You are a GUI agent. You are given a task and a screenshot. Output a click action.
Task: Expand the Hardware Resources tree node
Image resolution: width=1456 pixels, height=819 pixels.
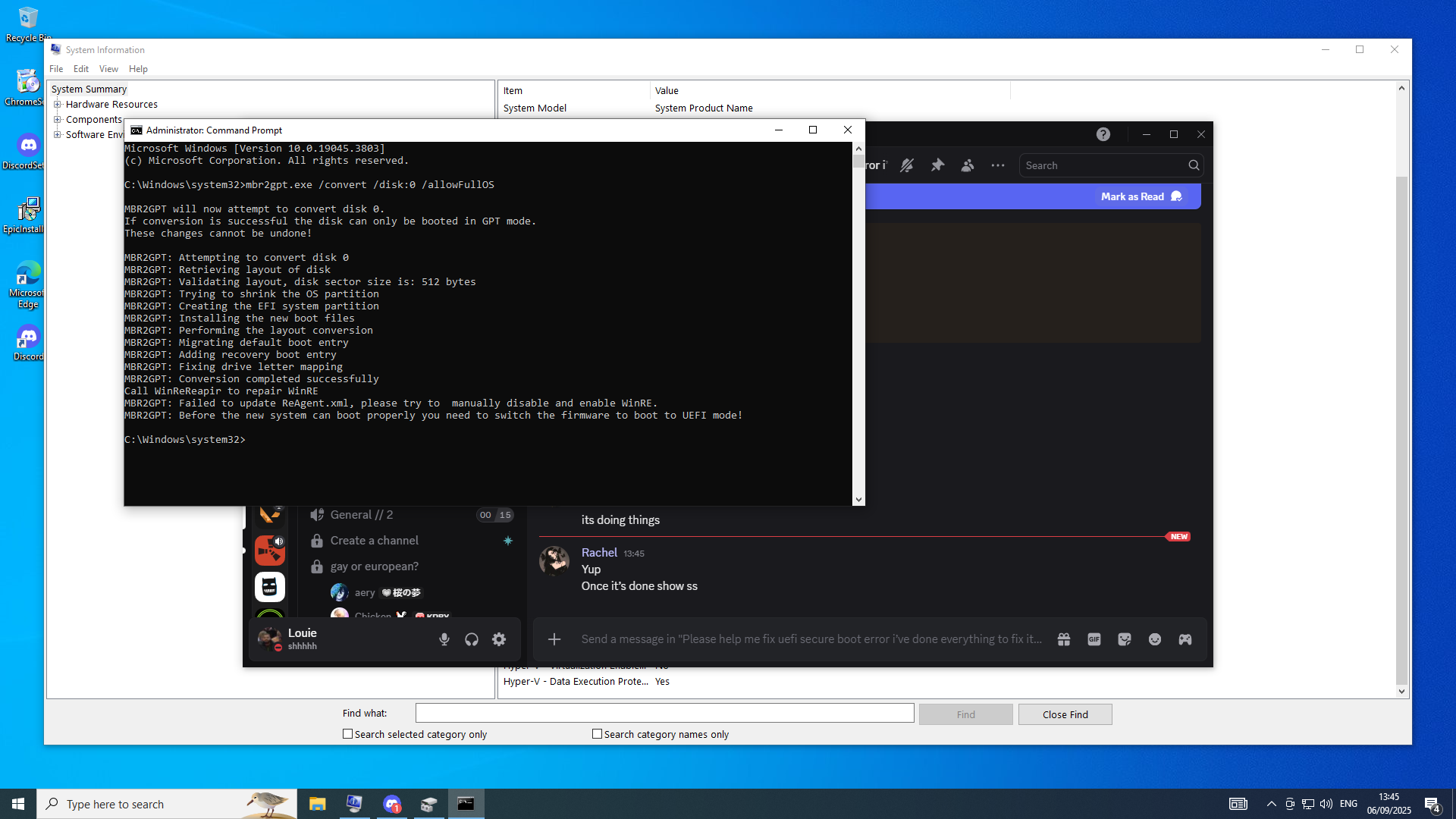pyautogui.click(x=58, y=105)
